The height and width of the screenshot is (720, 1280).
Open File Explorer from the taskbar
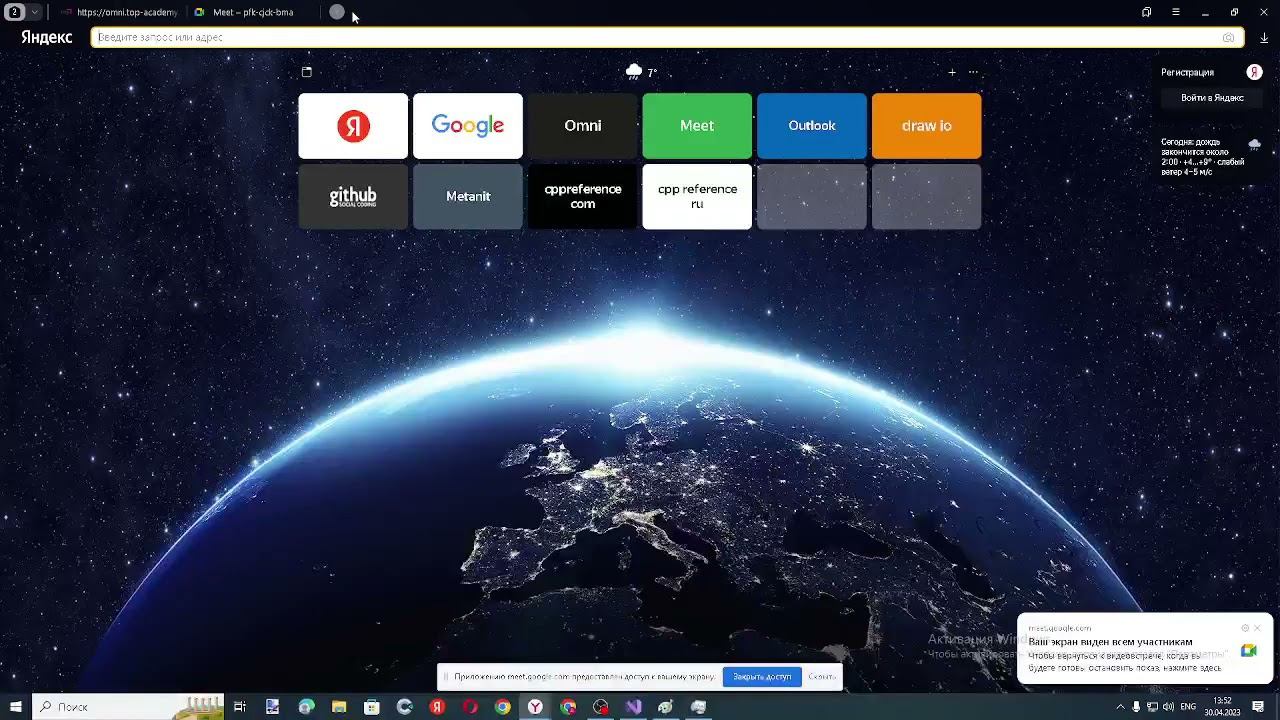coord(339,707)
